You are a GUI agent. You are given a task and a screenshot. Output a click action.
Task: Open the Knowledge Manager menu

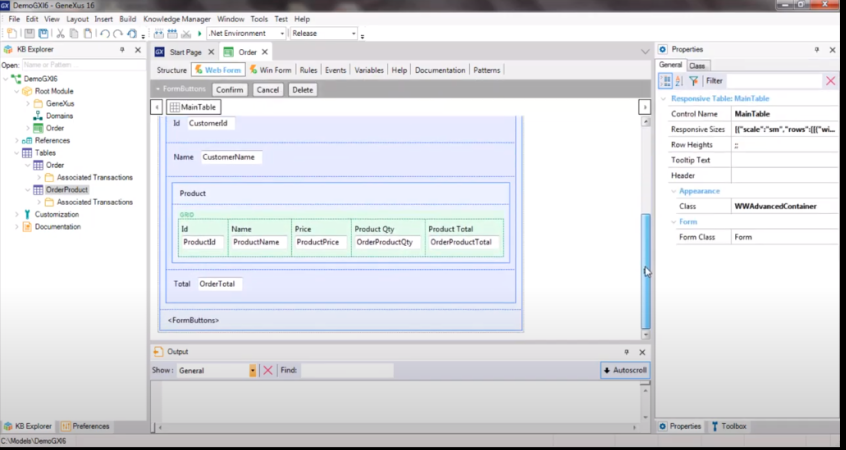pos(177,19)
